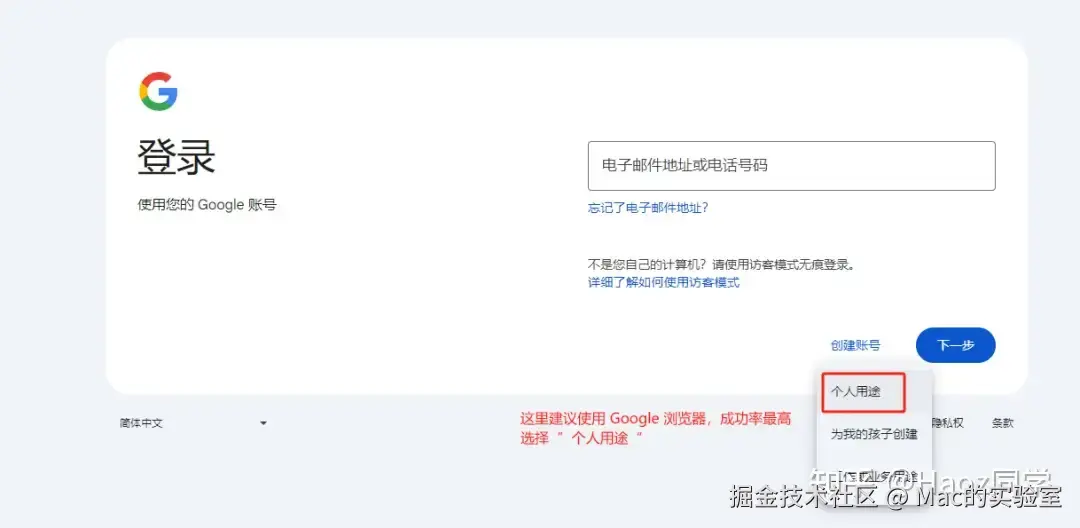The width and height of the screenshot is (1080, 528).
Task: Open the 隐私权 footer link
Action: pos(948,423)
